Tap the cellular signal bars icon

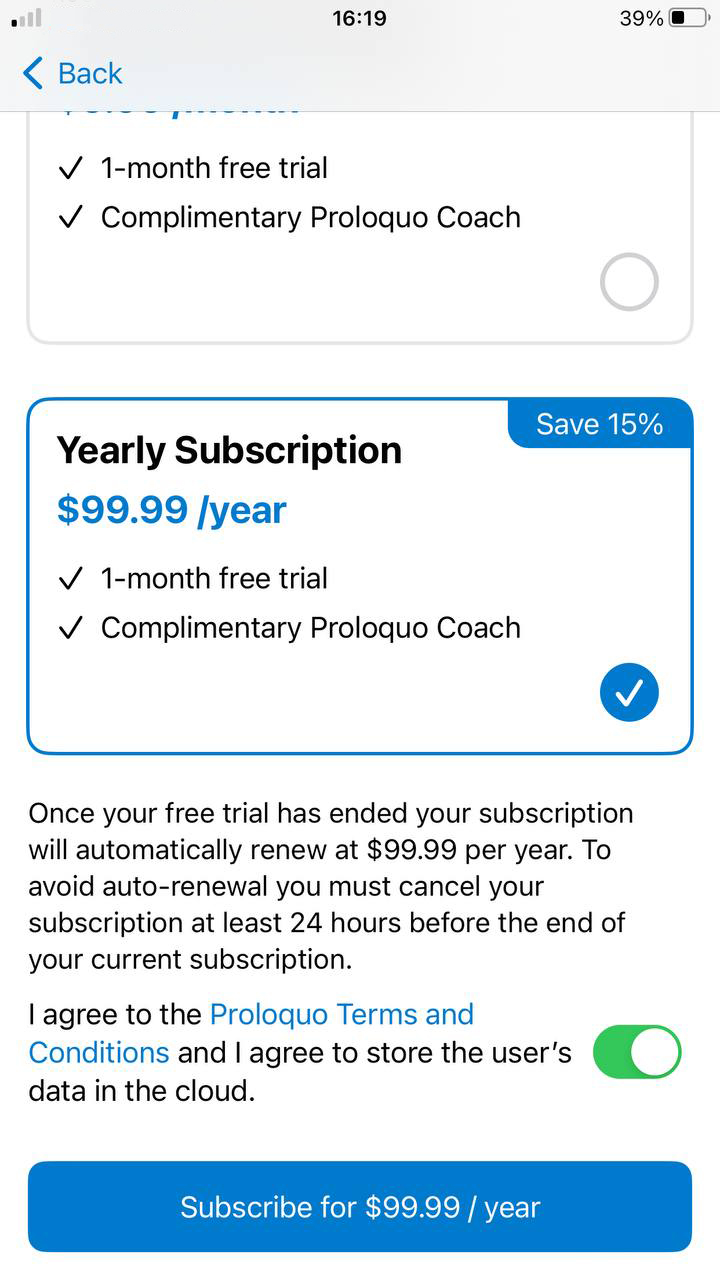27,18
